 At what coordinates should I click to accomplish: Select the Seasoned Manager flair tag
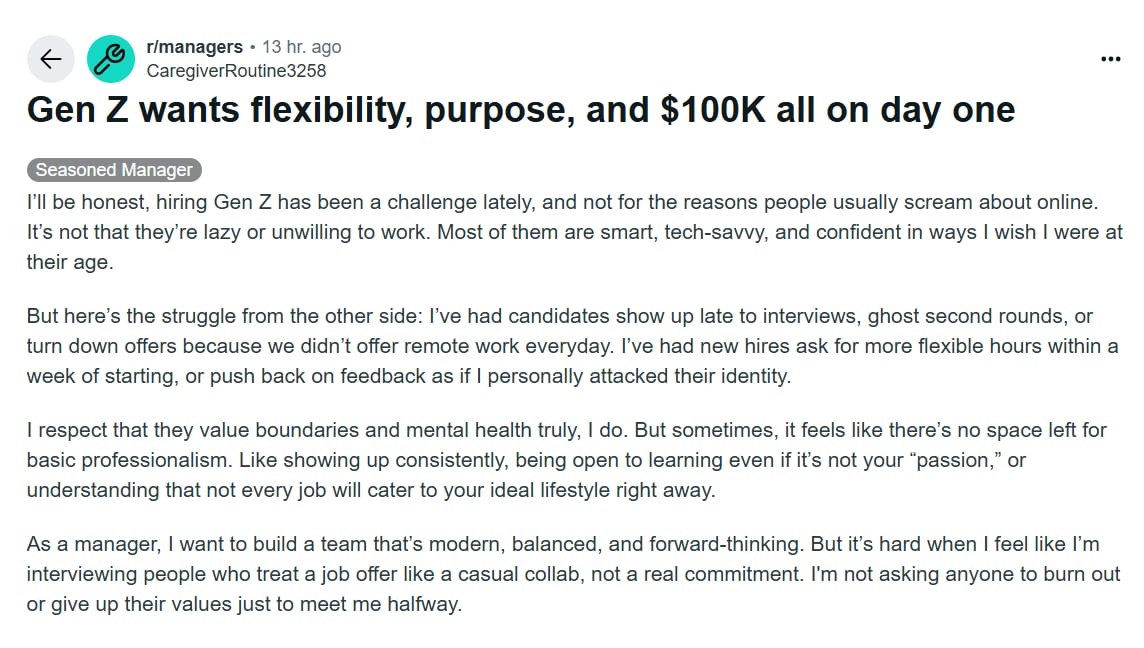[115, 169]
